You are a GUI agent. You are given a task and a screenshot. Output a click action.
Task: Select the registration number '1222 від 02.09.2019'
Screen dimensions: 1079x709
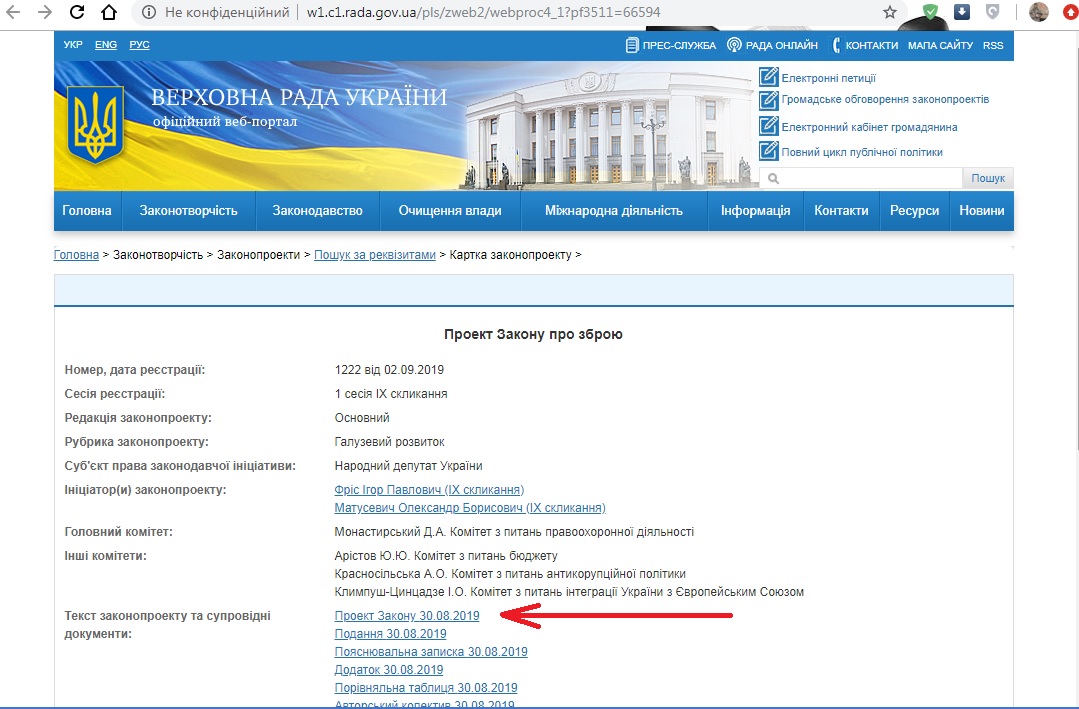coord(389,370)
